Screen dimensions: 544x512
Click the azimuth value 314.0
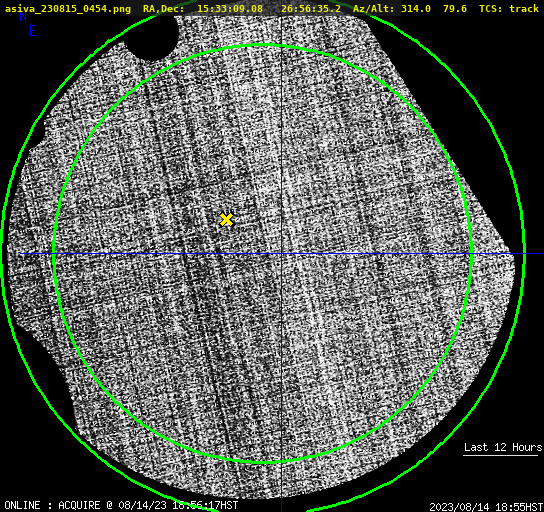coord(416,8)
